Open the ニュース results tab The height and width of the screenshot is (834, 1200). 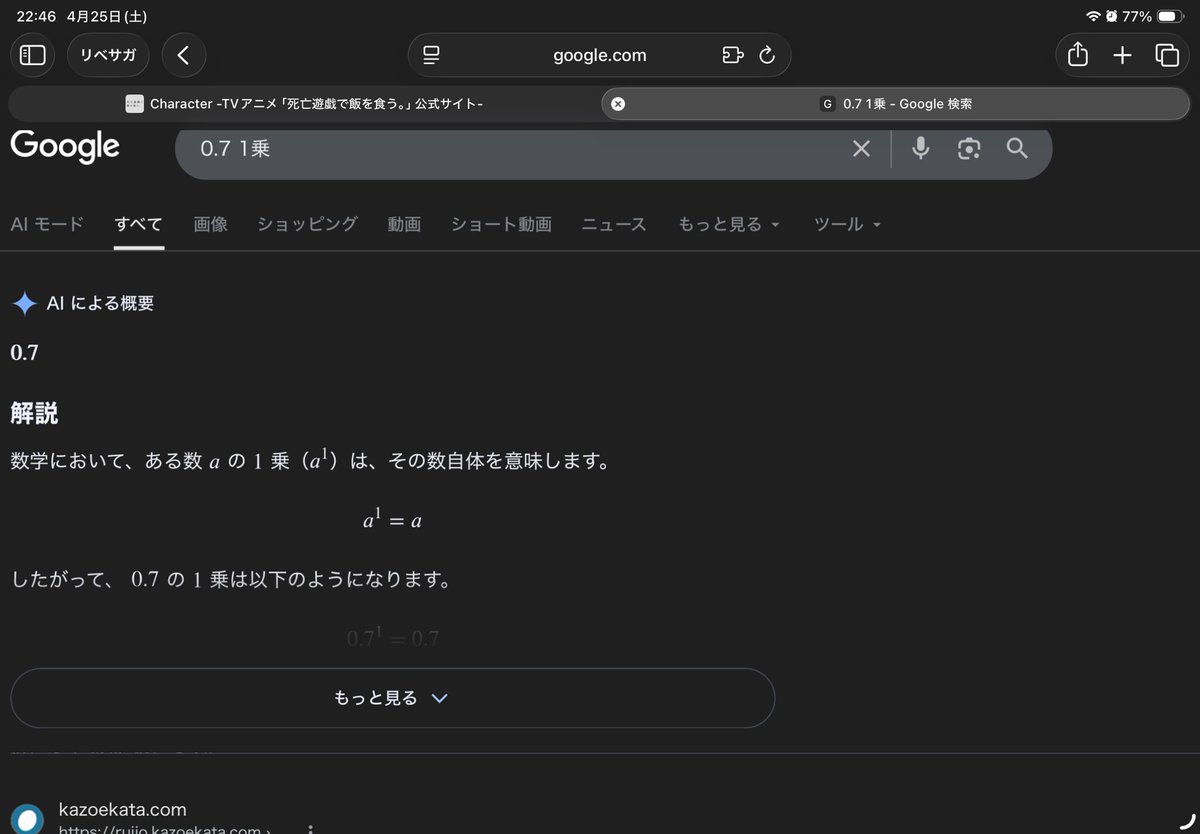pyautogui.click(x=614, y=224)
